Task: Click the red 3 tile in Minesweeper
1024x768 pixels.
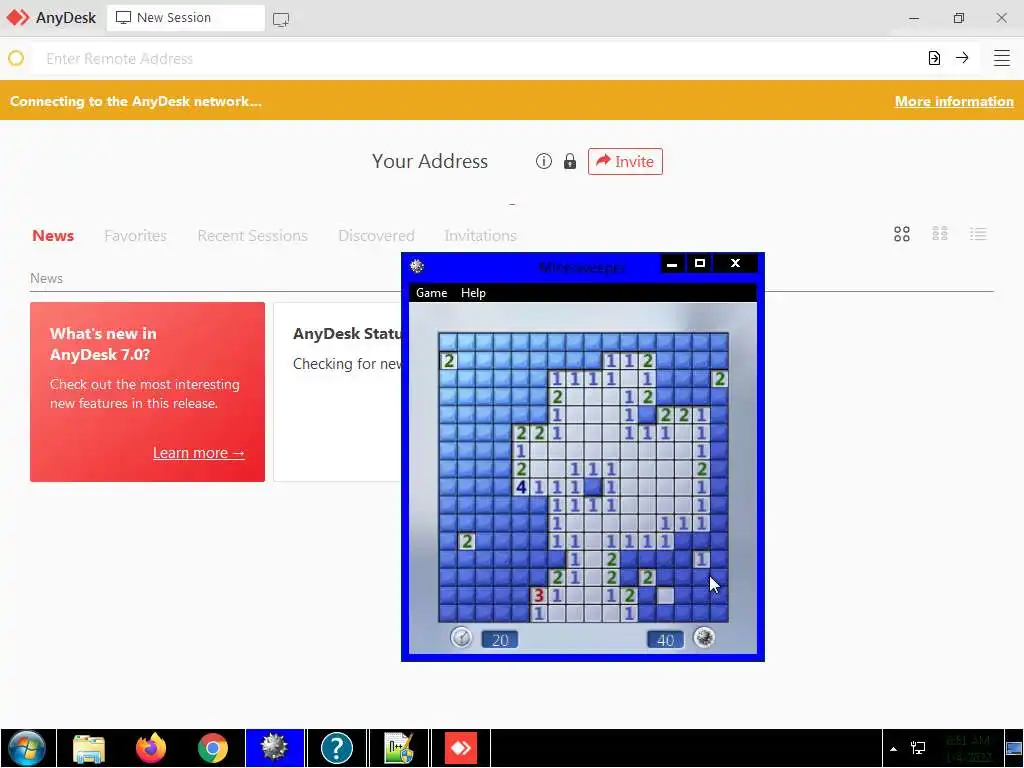Action: pos(538,595)
